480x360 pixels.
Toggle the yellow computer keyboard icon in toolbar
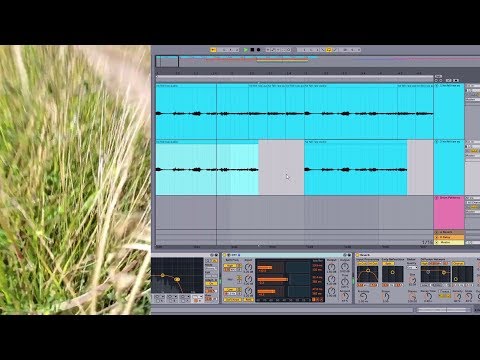tap(329, 50)
